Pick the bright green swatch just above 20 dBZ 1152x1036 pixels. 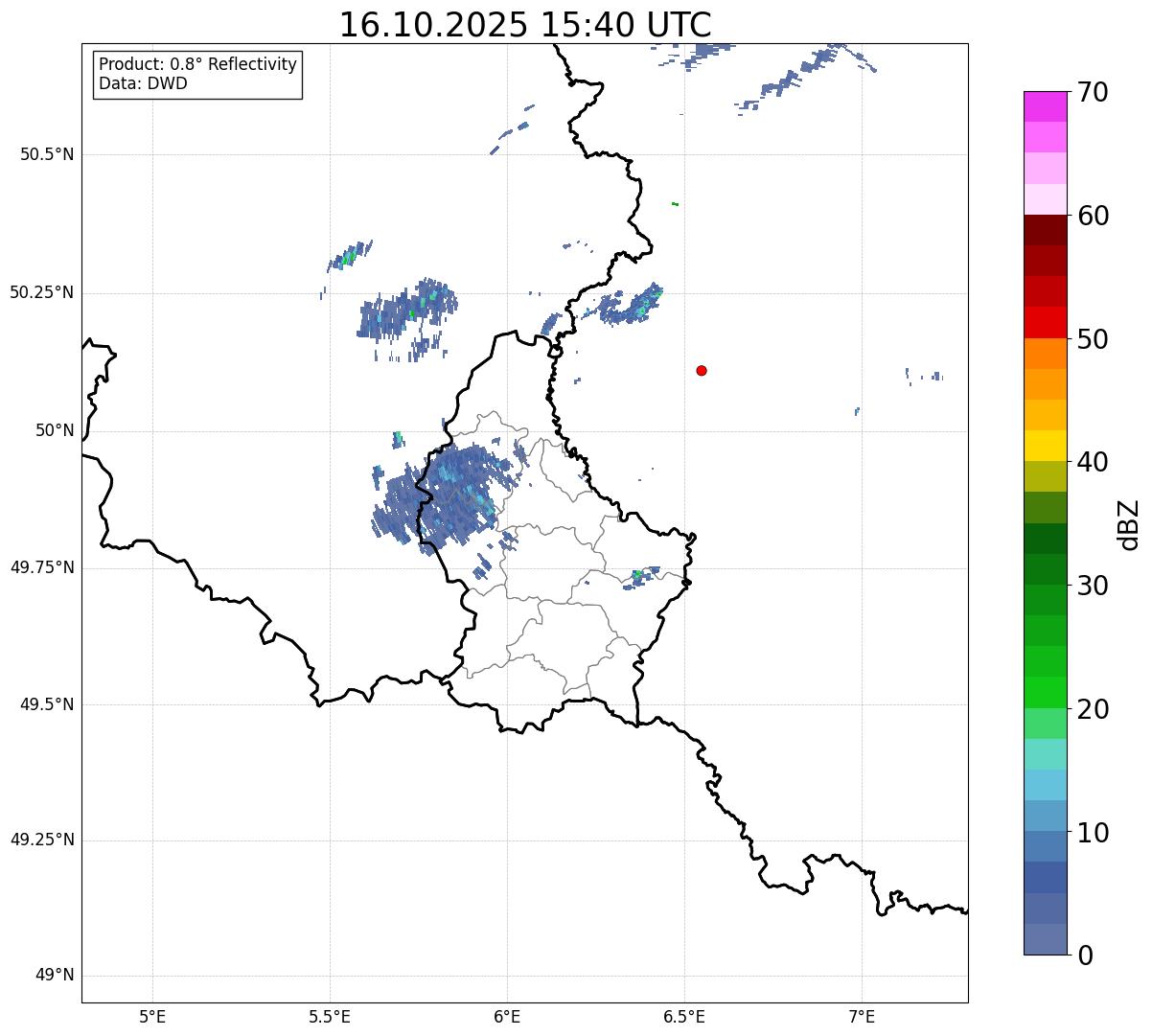point(1045,692)
